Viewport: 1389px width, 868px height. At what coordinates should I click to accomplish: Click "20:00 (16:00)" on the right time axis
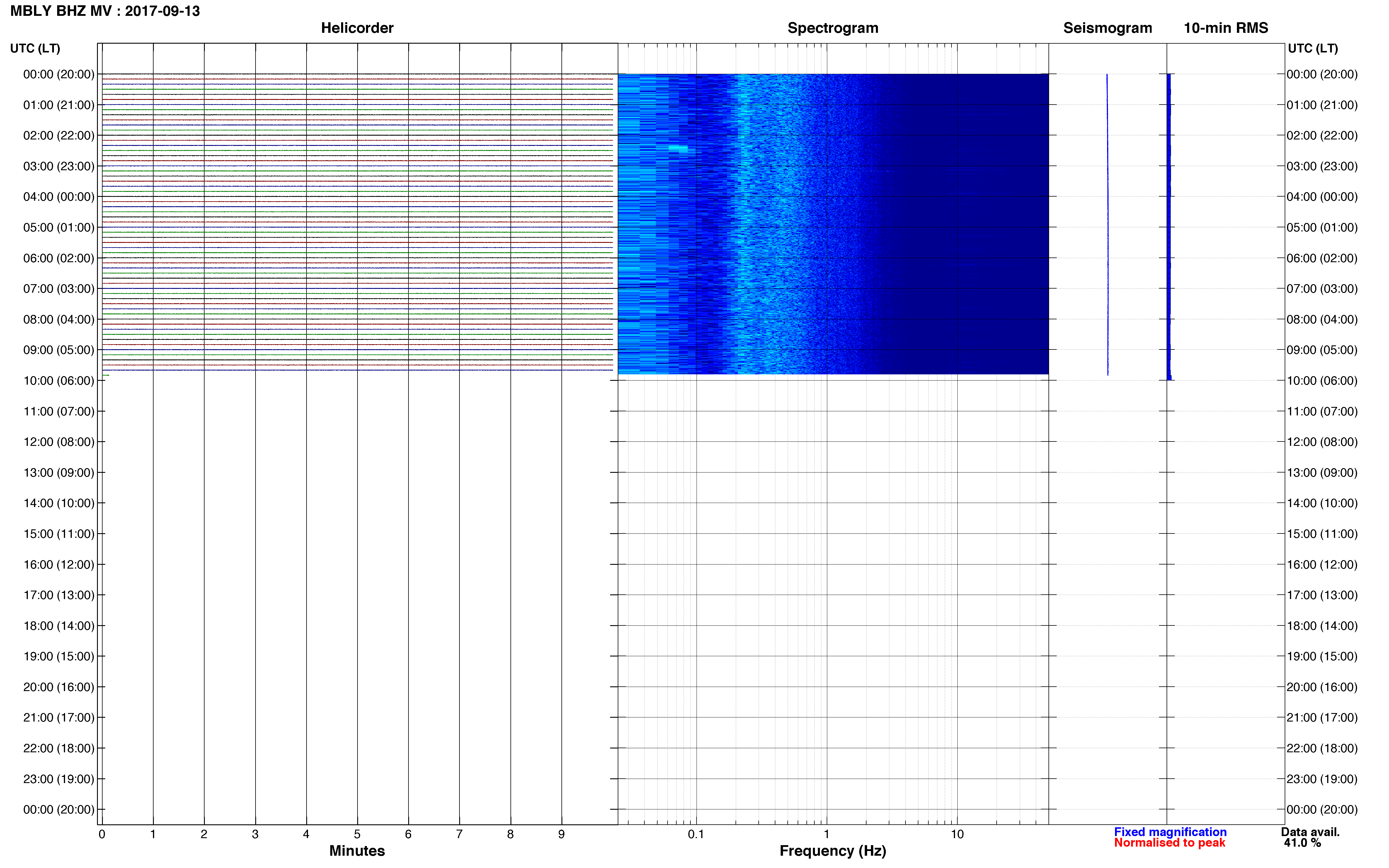pos(1322,687)
